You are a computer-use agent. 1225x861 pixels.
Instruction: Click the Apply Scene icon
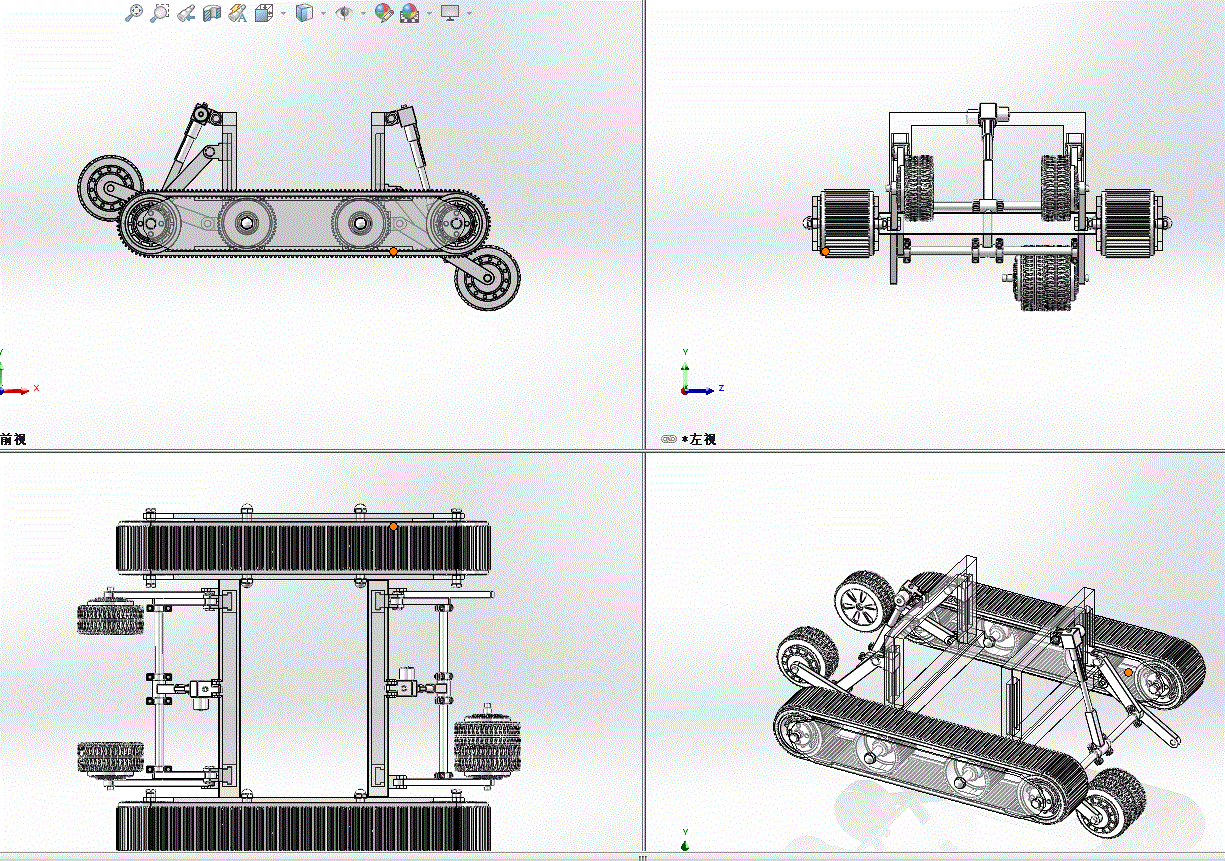tap(410, 13)
